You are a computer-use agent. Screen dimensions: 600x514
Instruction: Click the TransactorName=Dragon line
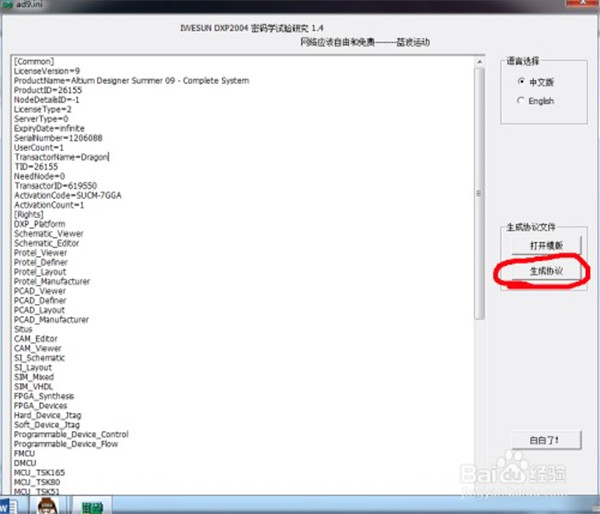[61, 157]
